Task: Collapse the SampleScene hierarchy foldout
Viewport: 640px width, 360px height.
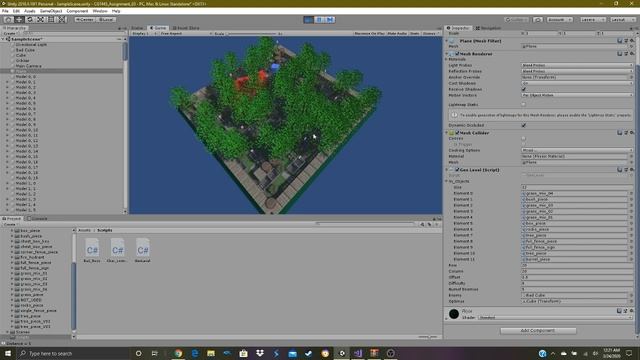Action: point(3,39)
